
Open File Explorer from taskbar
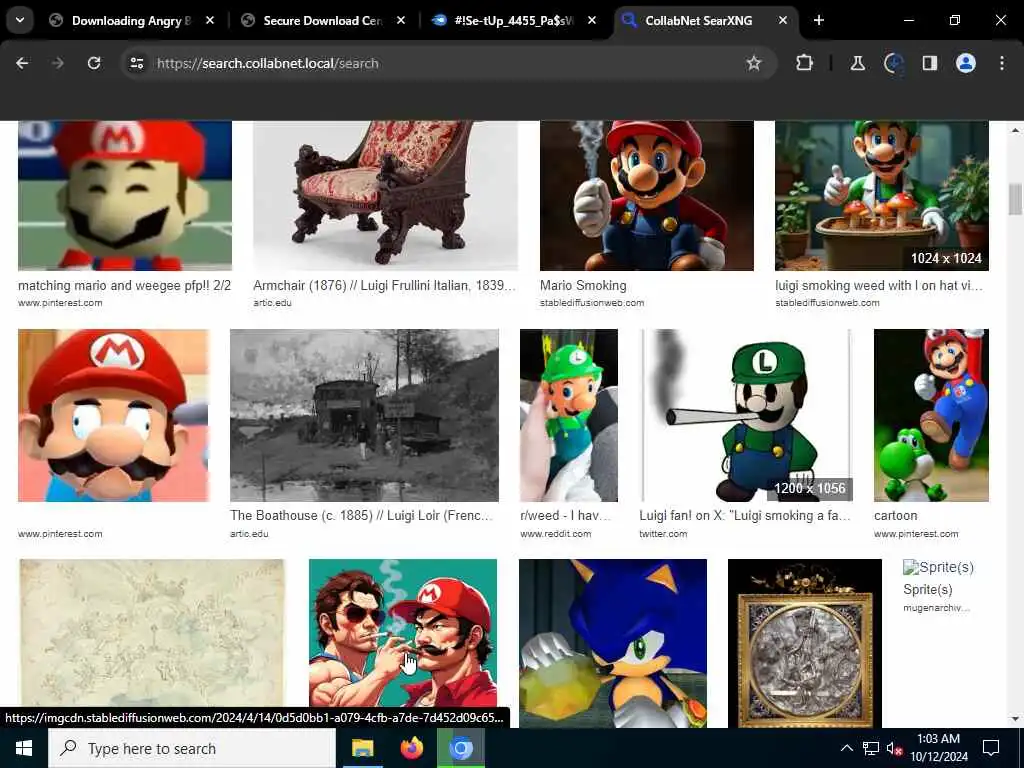(362, 748)
